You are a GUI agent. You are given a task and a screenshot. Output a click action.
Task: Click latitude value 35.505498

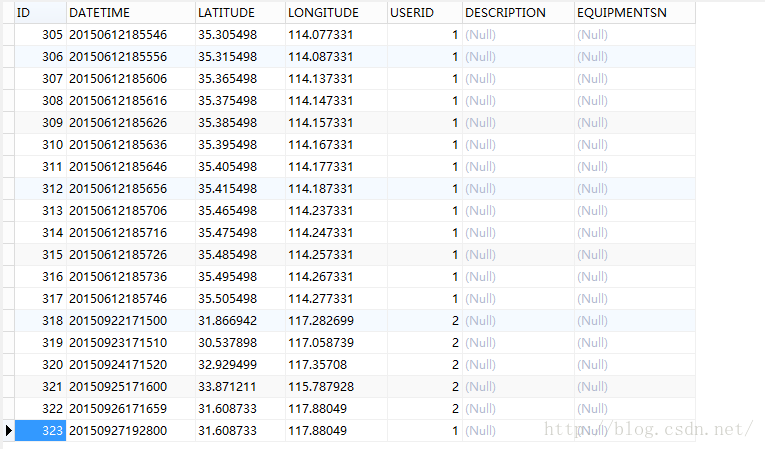point(240,298)
